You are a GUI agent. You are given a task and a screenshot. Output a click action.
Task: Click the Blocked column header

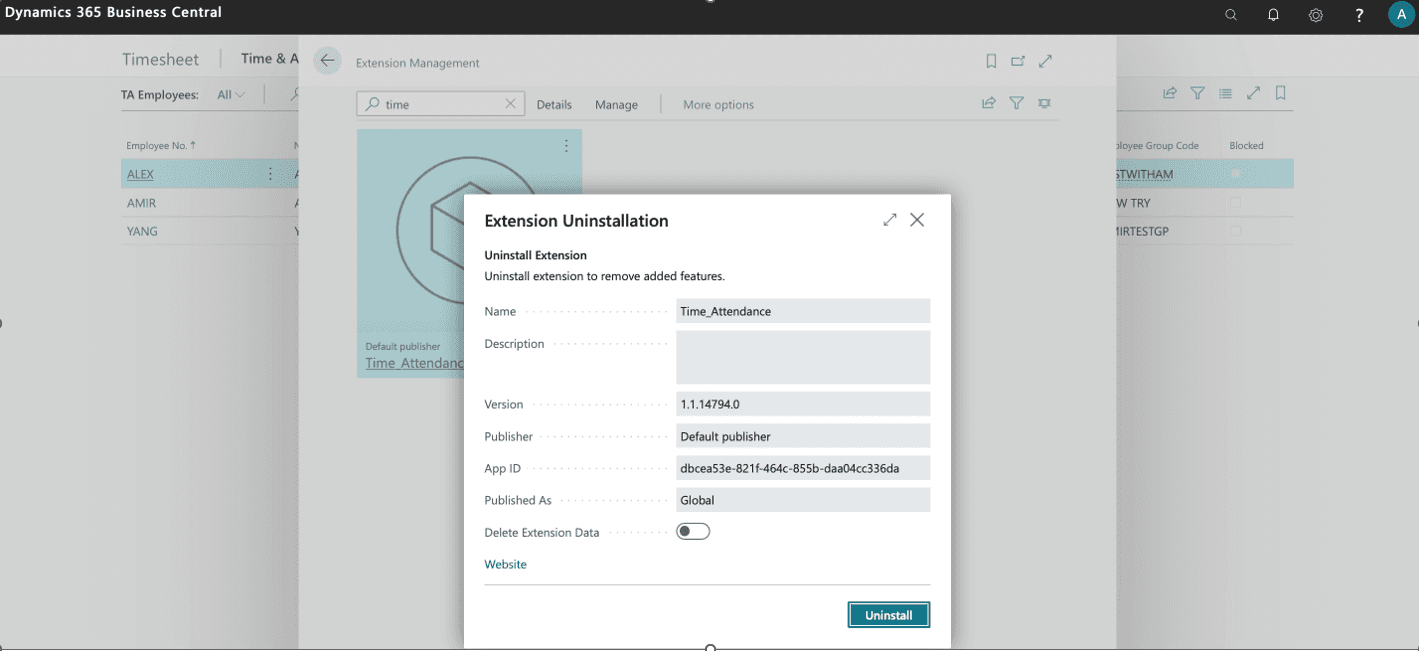coord(1246,146)
